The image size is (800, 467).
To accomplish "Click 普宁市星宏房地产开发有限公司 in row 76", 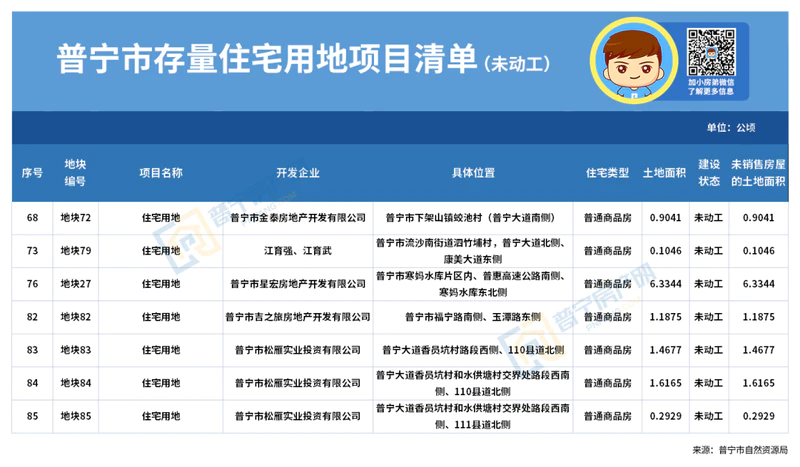I will [x=296, y=283].
